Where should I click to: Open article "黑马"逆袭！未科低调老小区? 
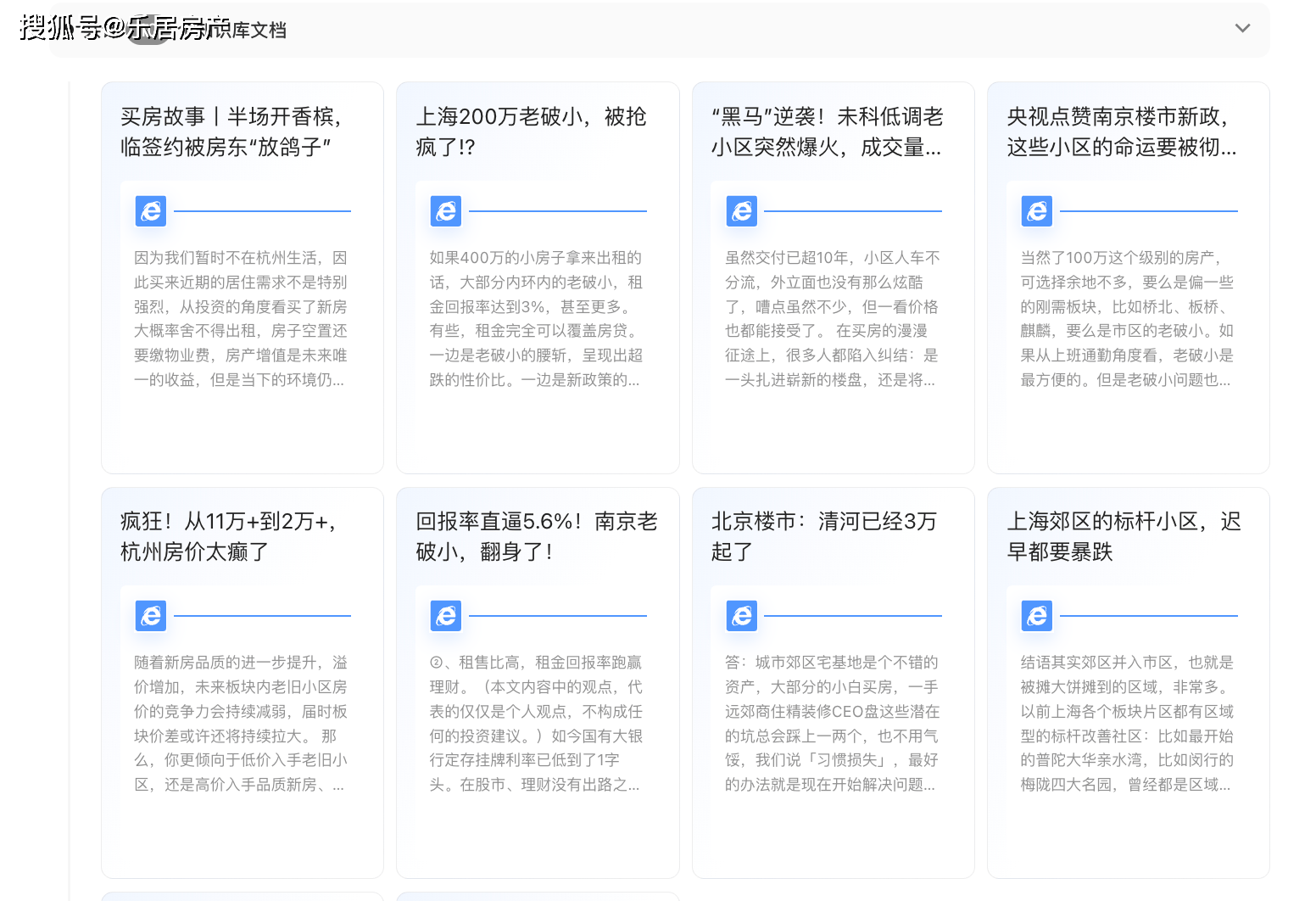point(827,132)
